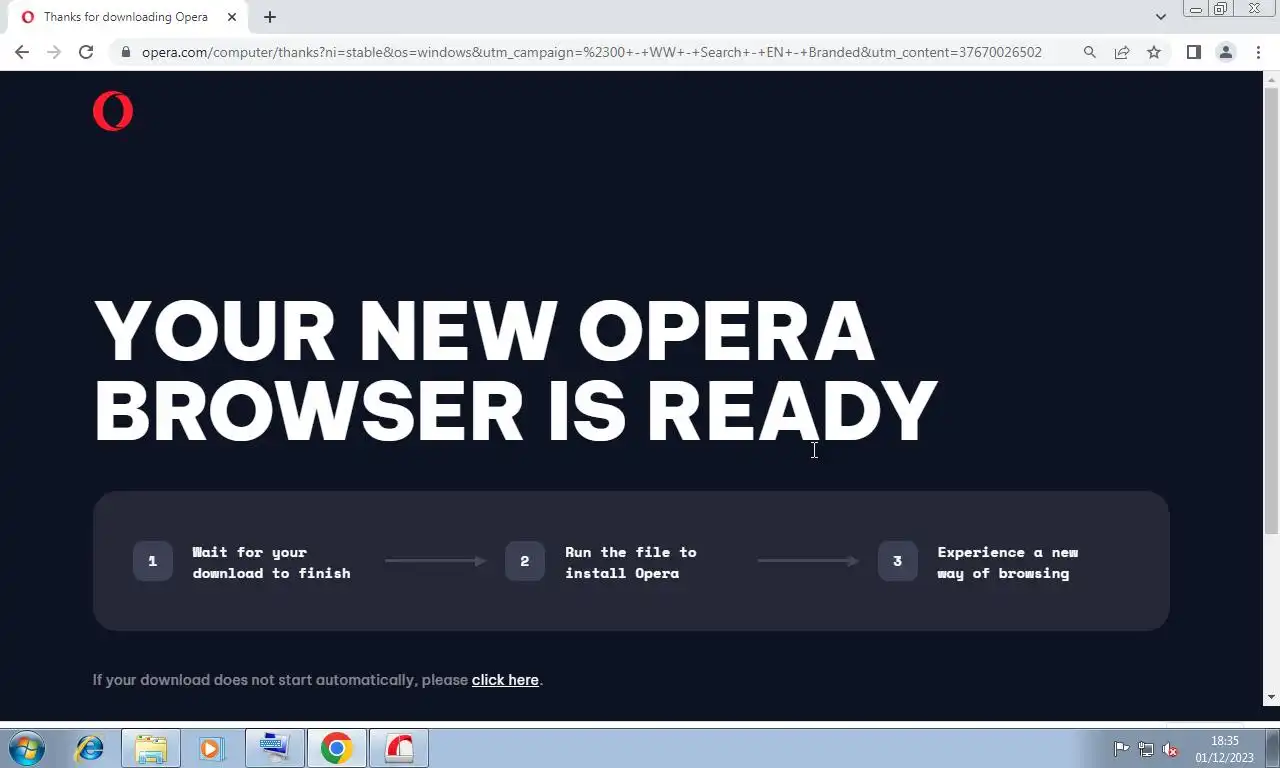Open Windows Explorer folder on taskbar

151,748
